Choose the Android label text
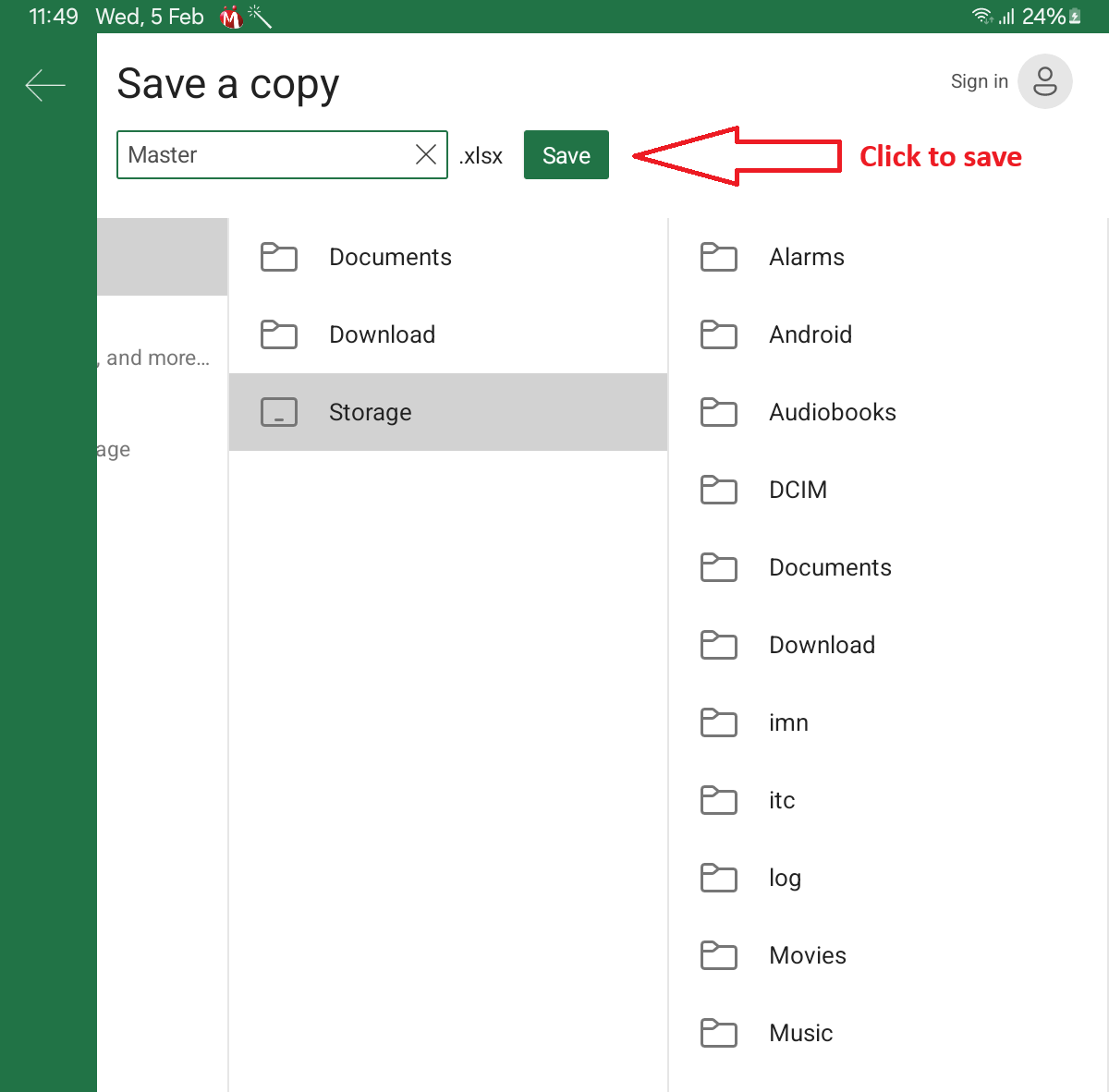Image resolution: width=1109 pixels, height=1092 pixels. click(x=810, y=334)
